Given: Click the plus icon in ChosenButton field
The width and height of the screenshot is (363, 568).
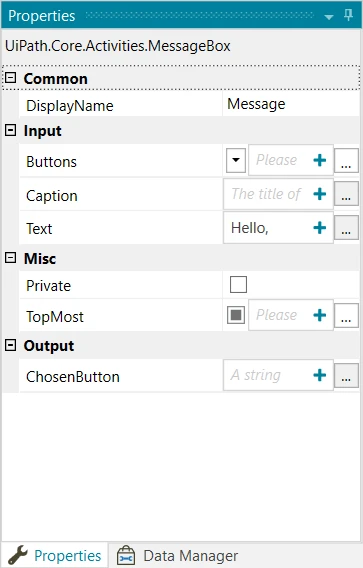Looking at the screenshot, I should 320,375.
